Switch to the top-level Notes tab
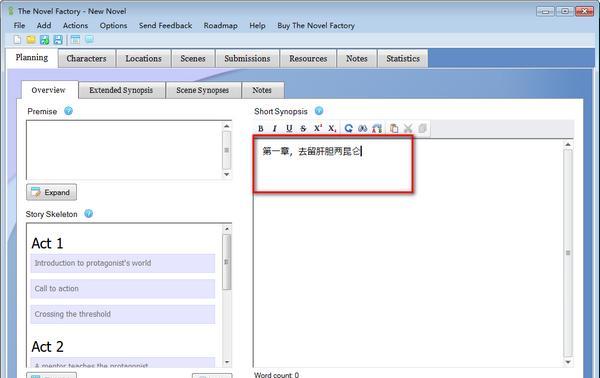This screenshot has width=600, height=378. 357,59
